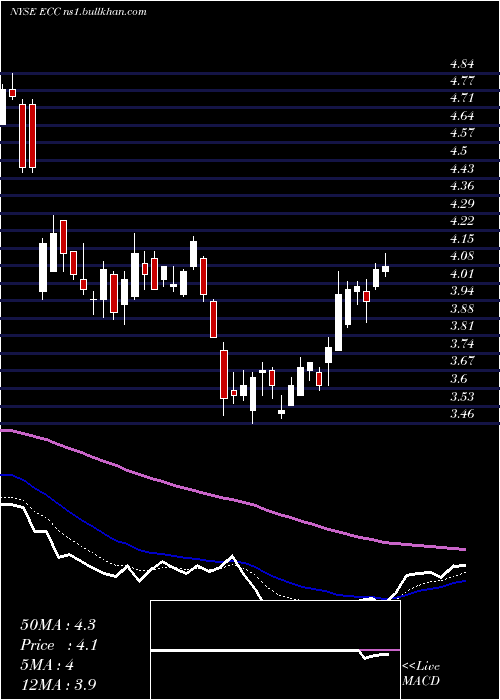Image resolution: width=500 pixels, height=700 pixels.
Task: Click the 4.43 price axis label
Action: coord(462,169)
